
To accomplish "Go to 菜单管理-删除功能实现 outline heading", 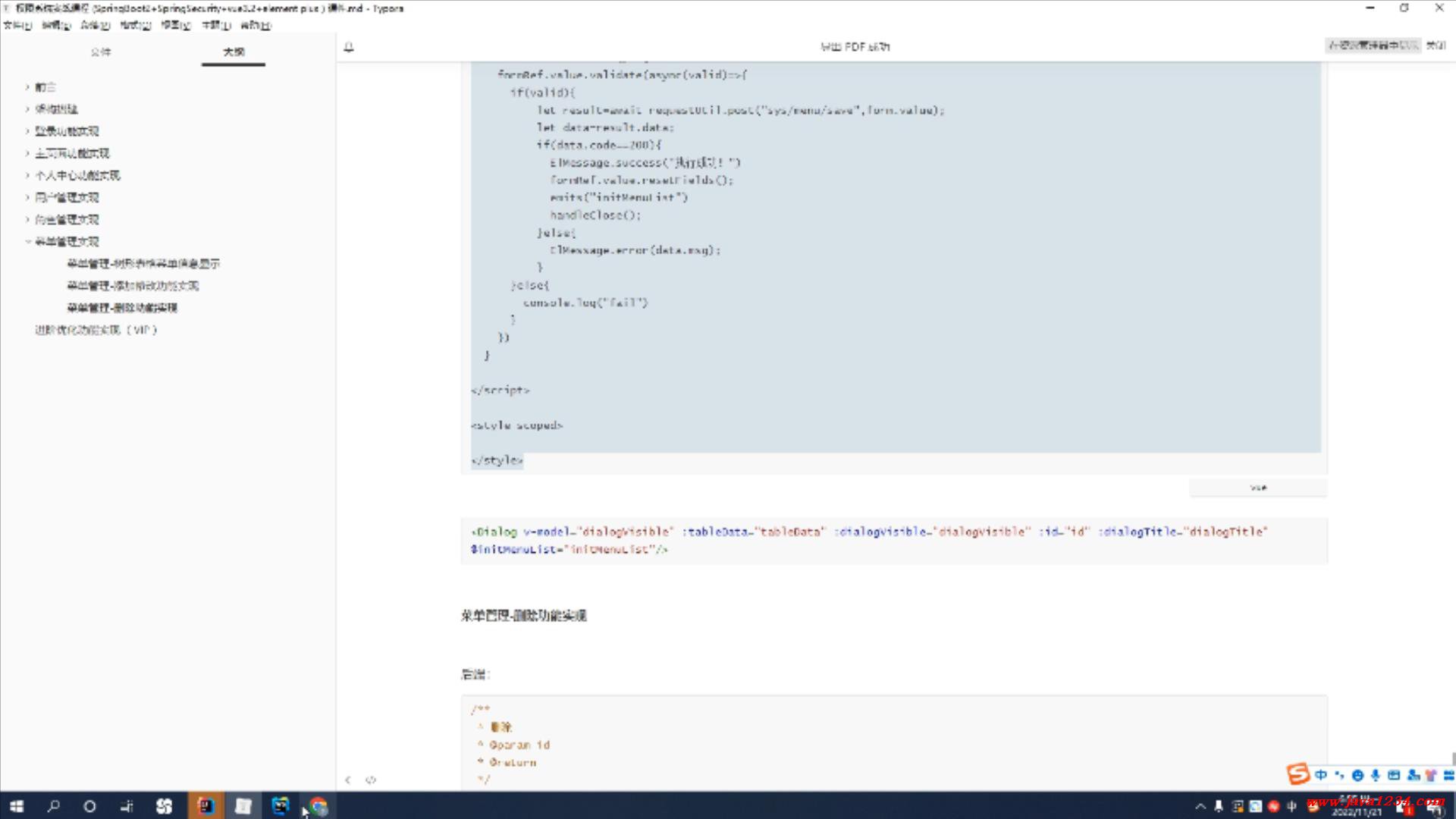I will [x=122, y=308].
